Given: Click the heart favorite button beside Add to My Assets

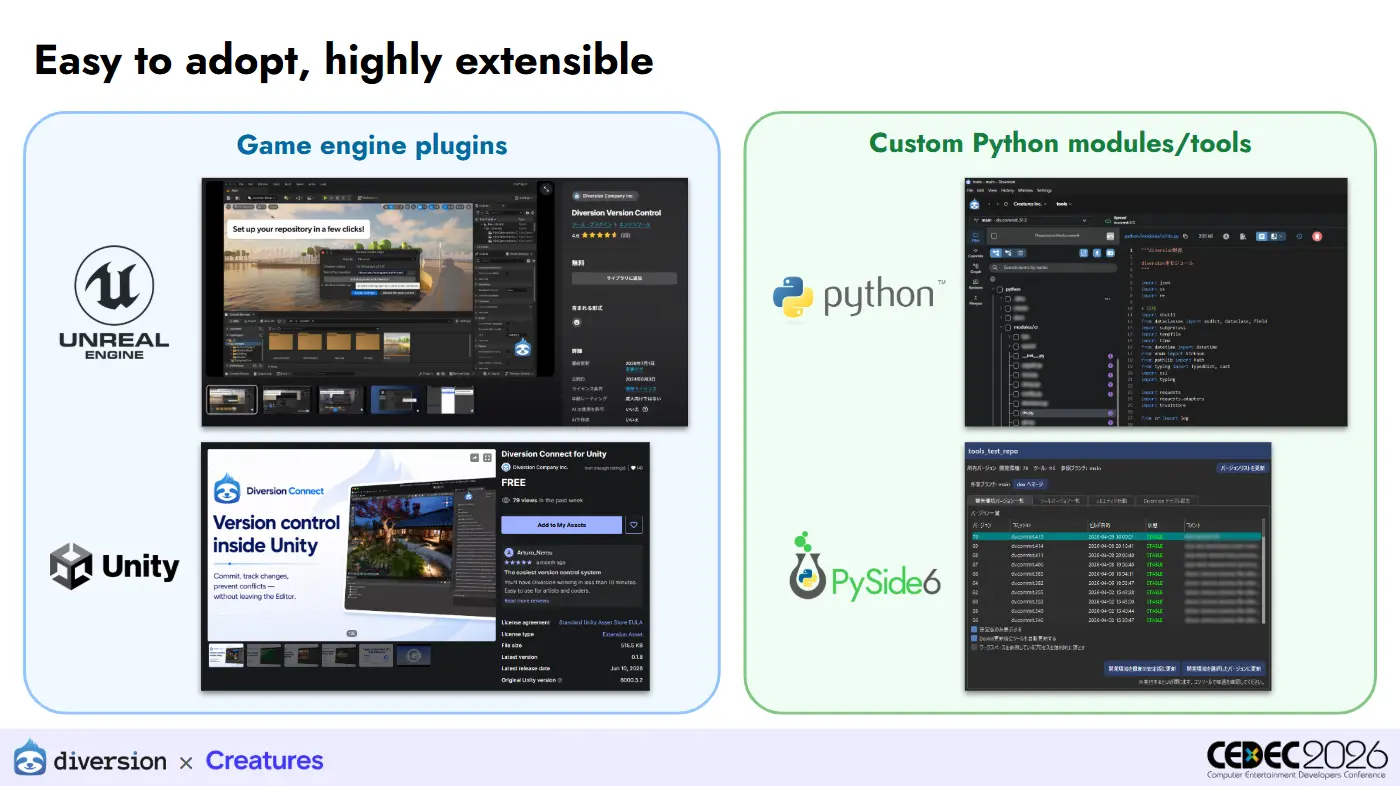Looking at the screenshot, I should pos(634,525).
